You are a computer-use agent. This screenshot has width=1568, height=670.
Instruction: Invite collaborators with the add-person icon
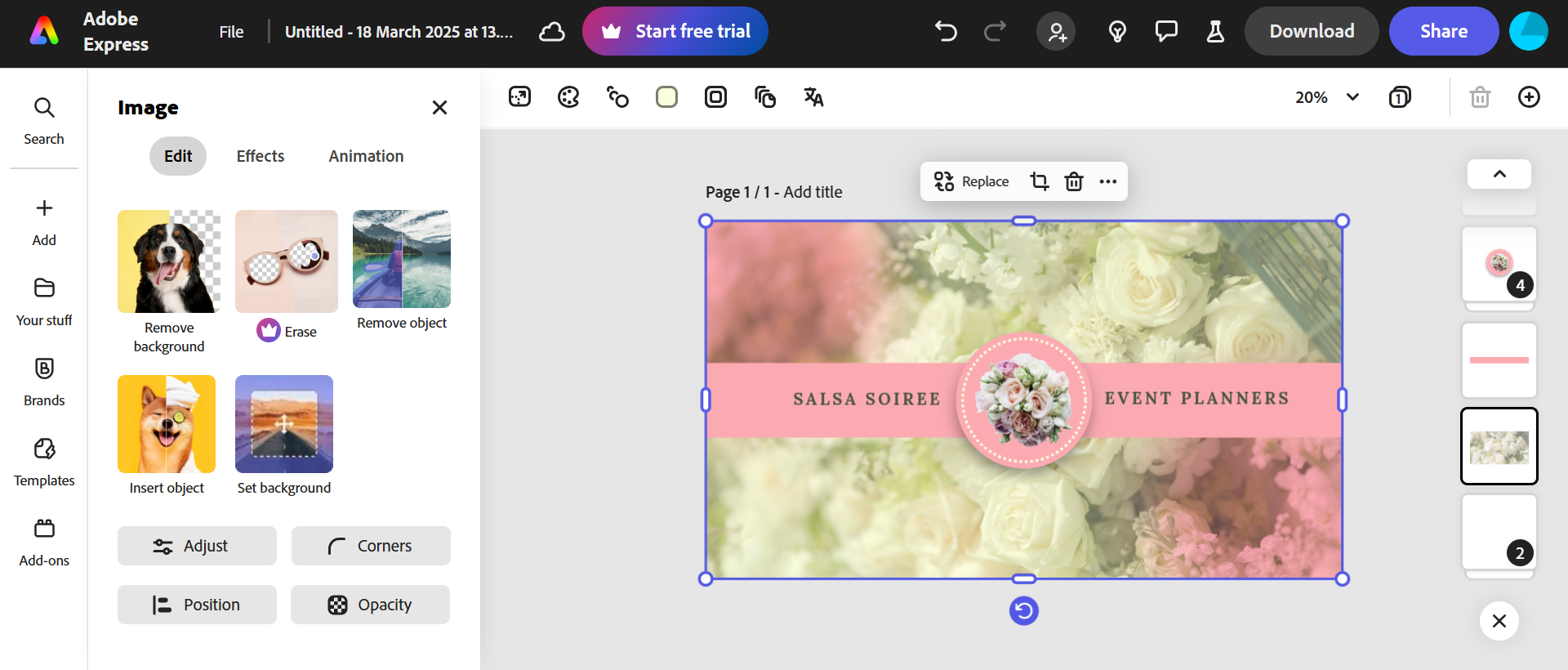pyautogui.click(x=1056, y=32)
